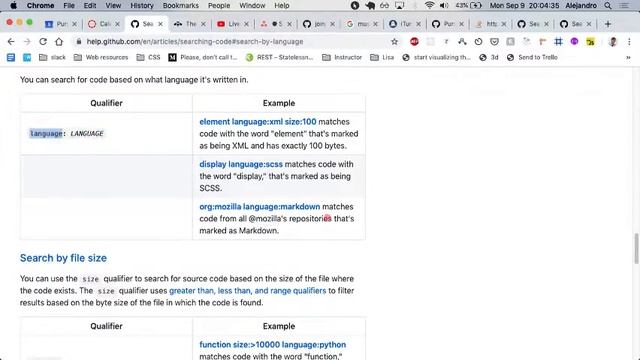Go back to the previous page
640x360 pixels.
click(11, 42)
